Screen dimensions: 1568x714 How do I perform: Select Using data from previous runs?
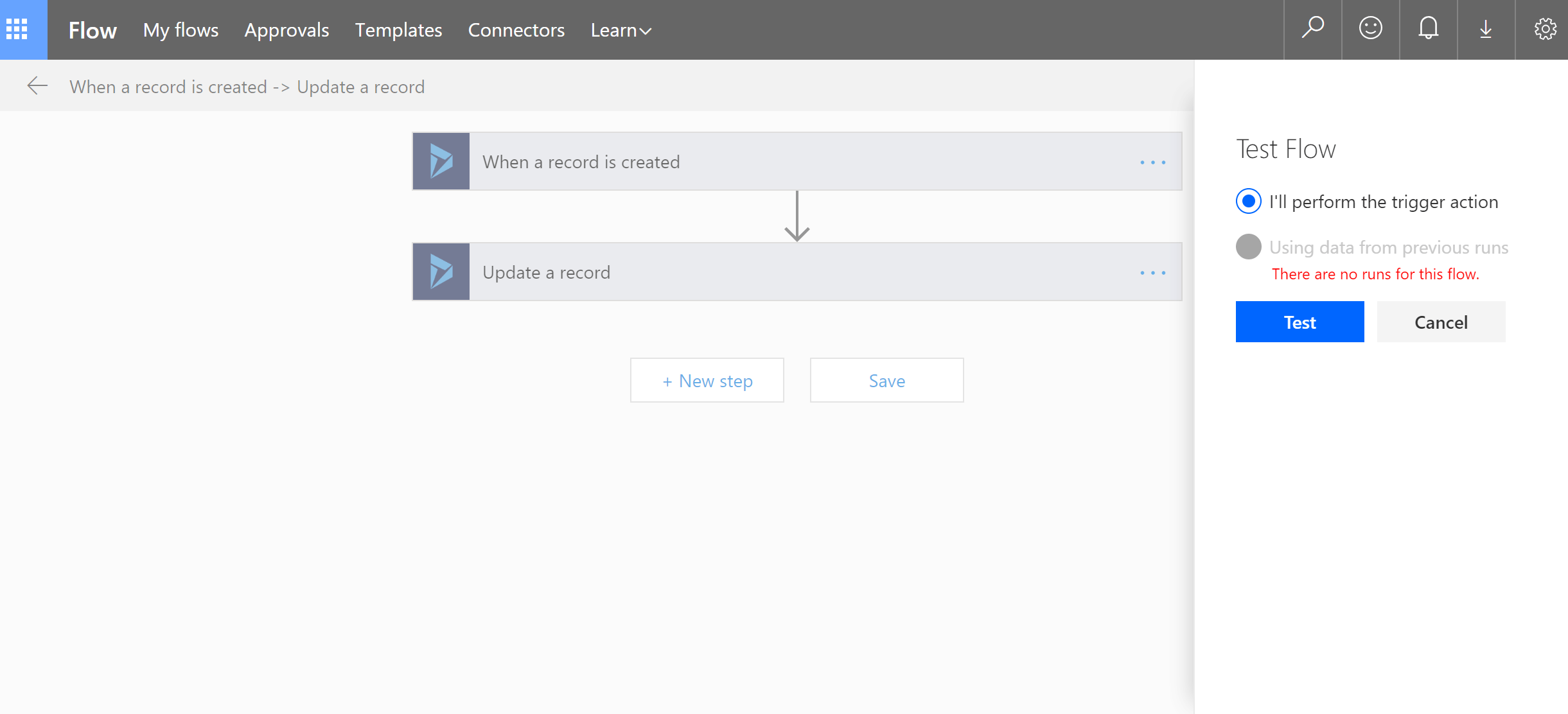(x=1248, y=247)
